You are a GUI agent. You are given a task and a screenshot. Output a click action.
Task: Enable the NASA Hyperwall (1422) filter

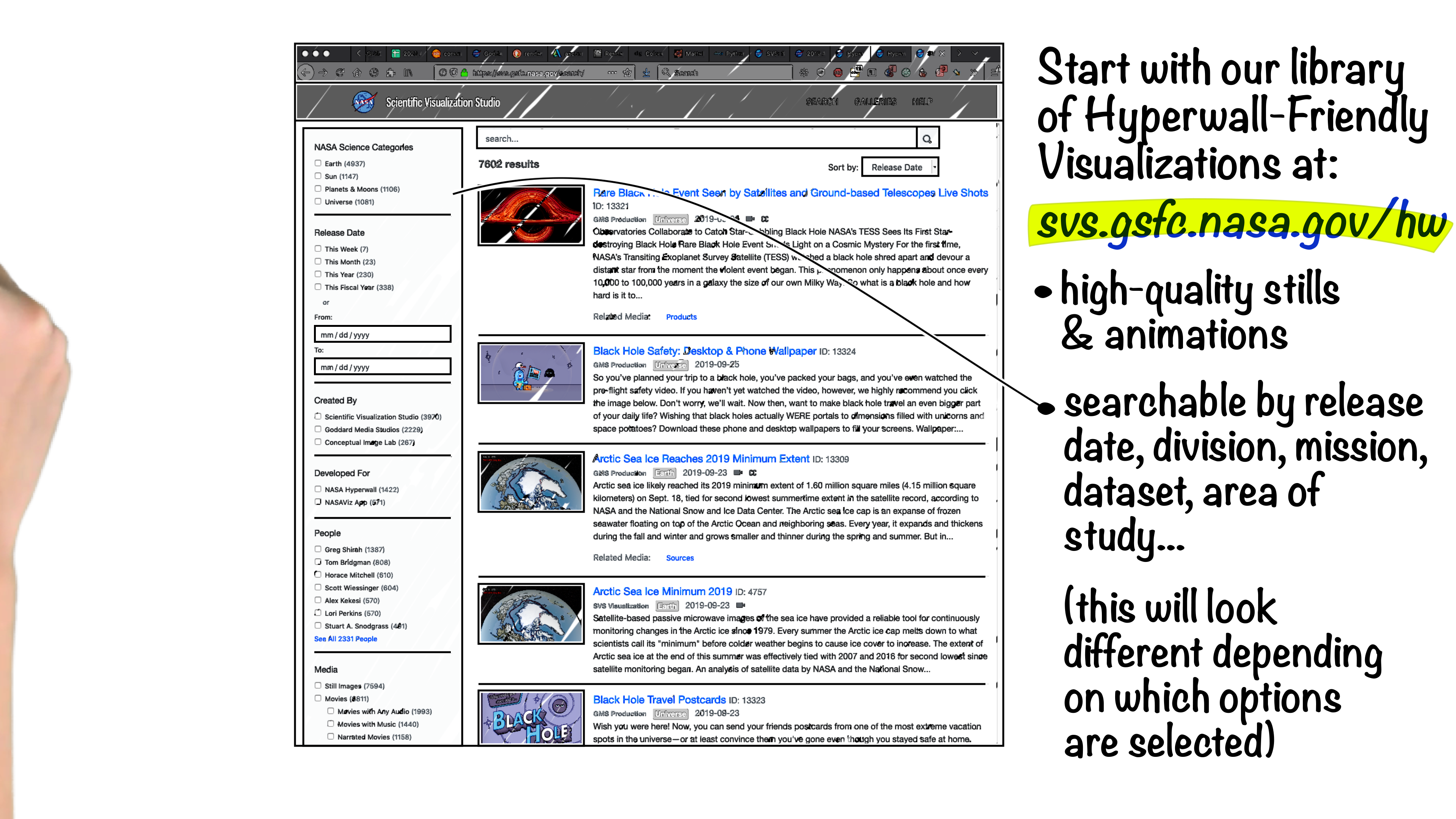click(x=318, y=489)
